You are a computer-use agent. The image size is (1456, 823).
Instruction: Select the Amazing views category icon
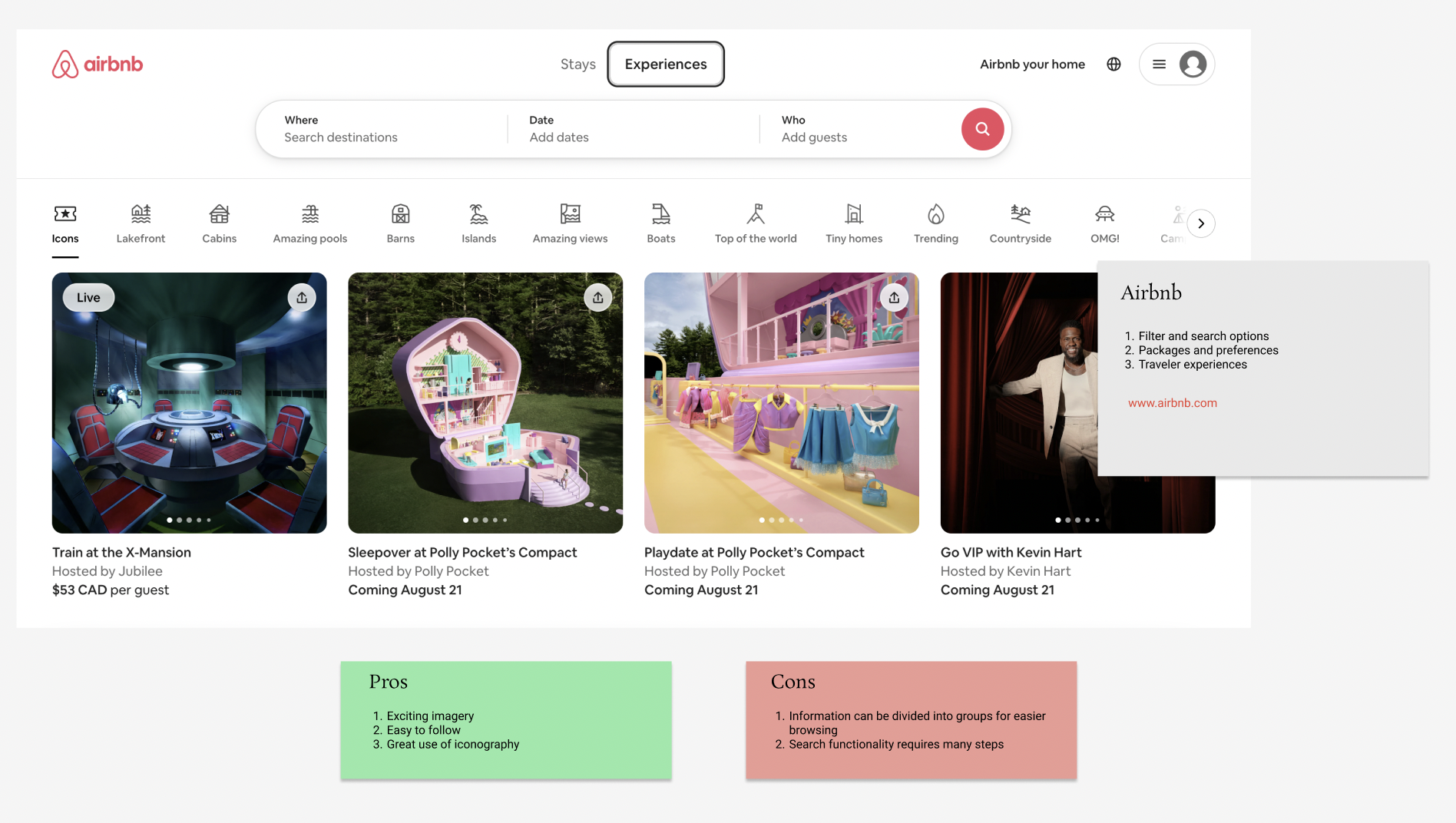coord(571,213)
